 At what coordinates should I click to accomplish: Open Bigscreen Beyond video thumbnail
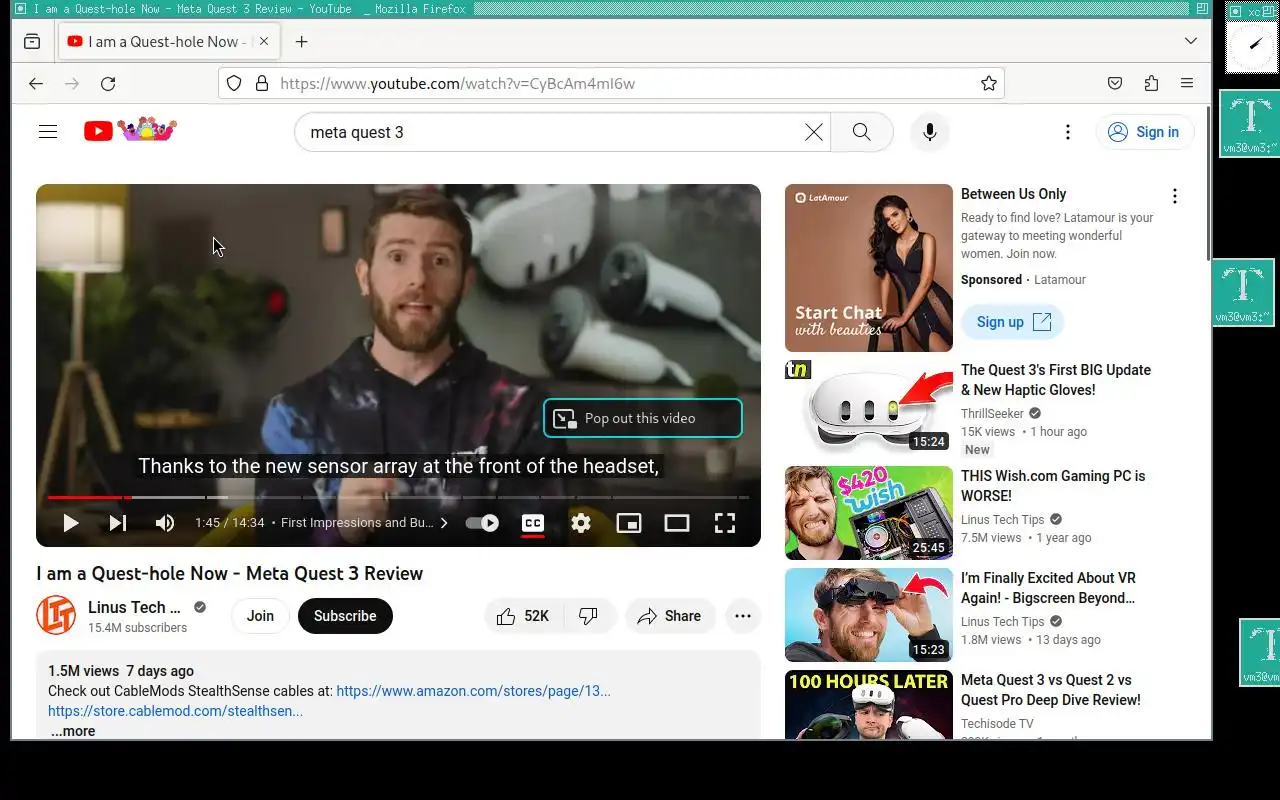[869, 615]
